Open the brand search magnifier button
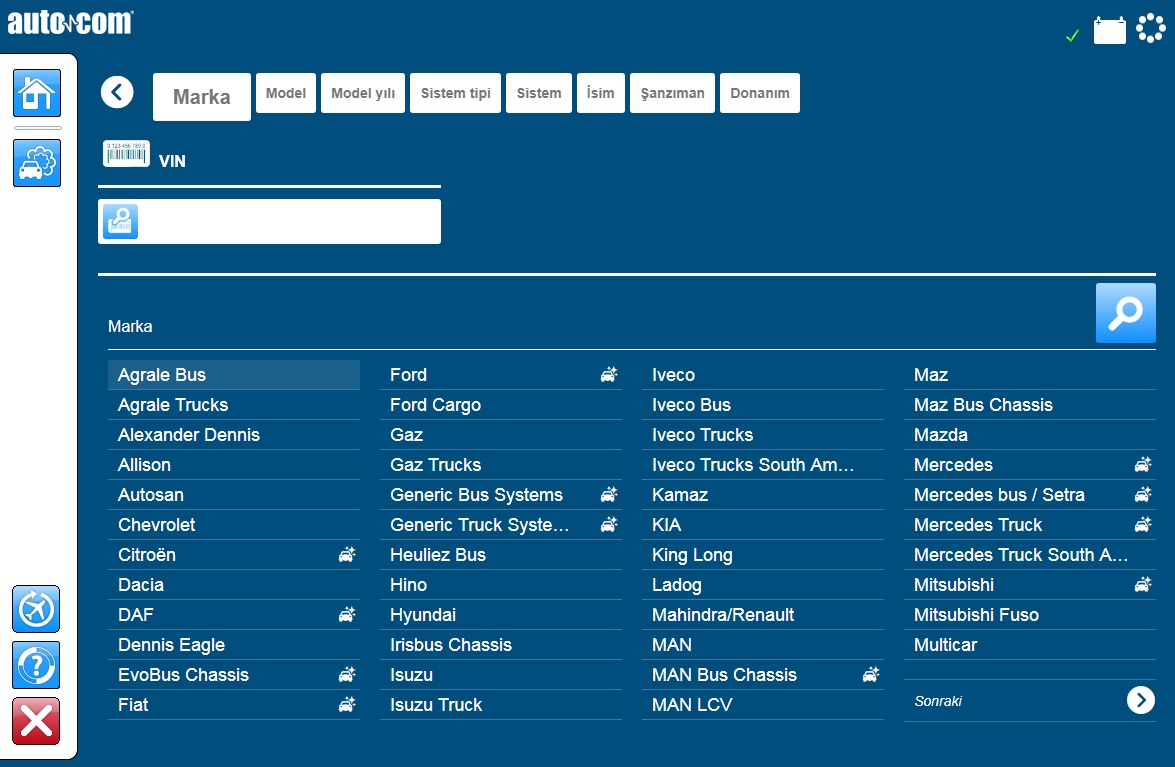This screenshot has height=767, width=1175. click(1125, 313)
